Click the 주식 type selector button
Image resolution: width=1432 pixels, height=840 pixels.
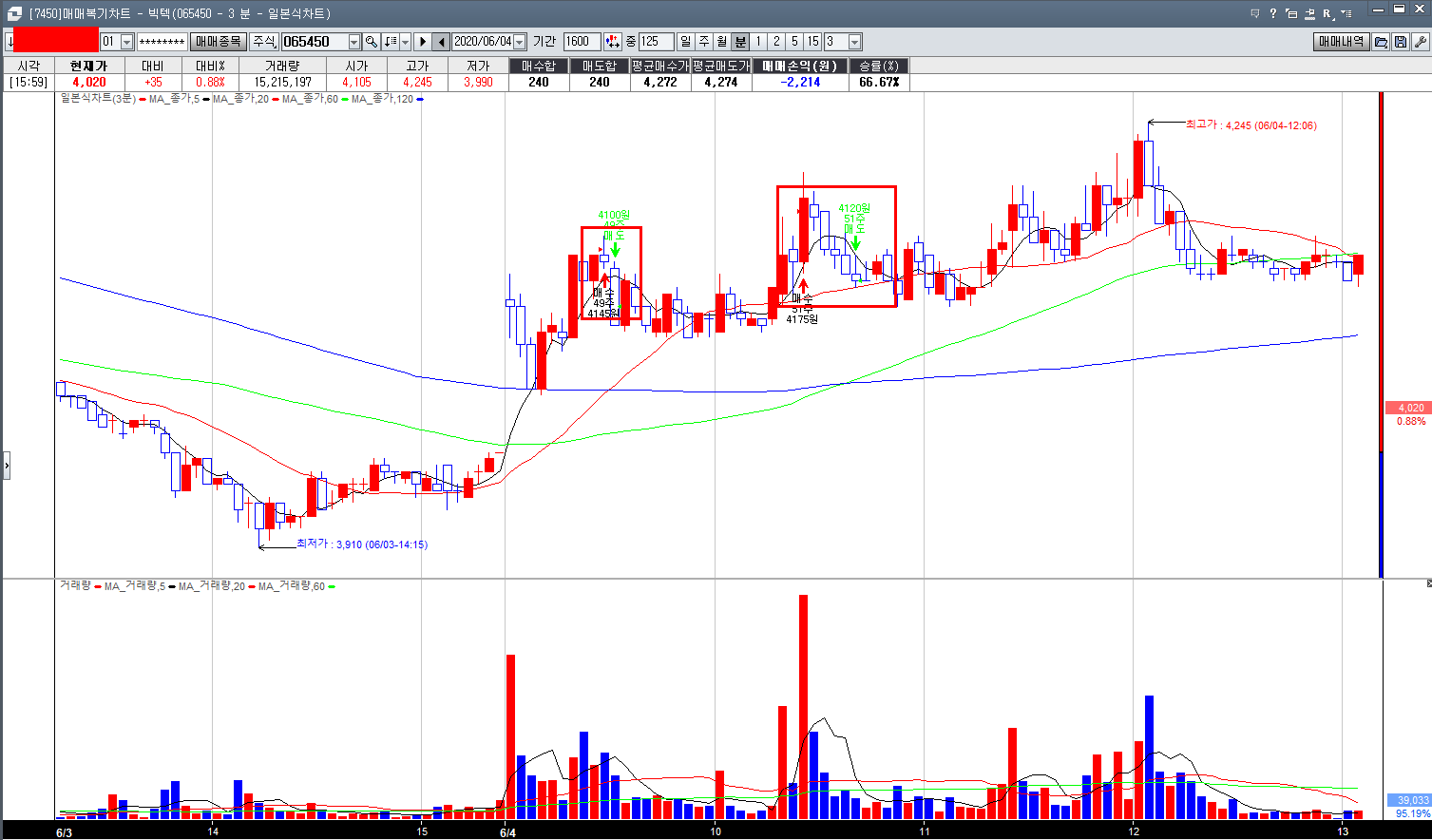coord(264,42)
